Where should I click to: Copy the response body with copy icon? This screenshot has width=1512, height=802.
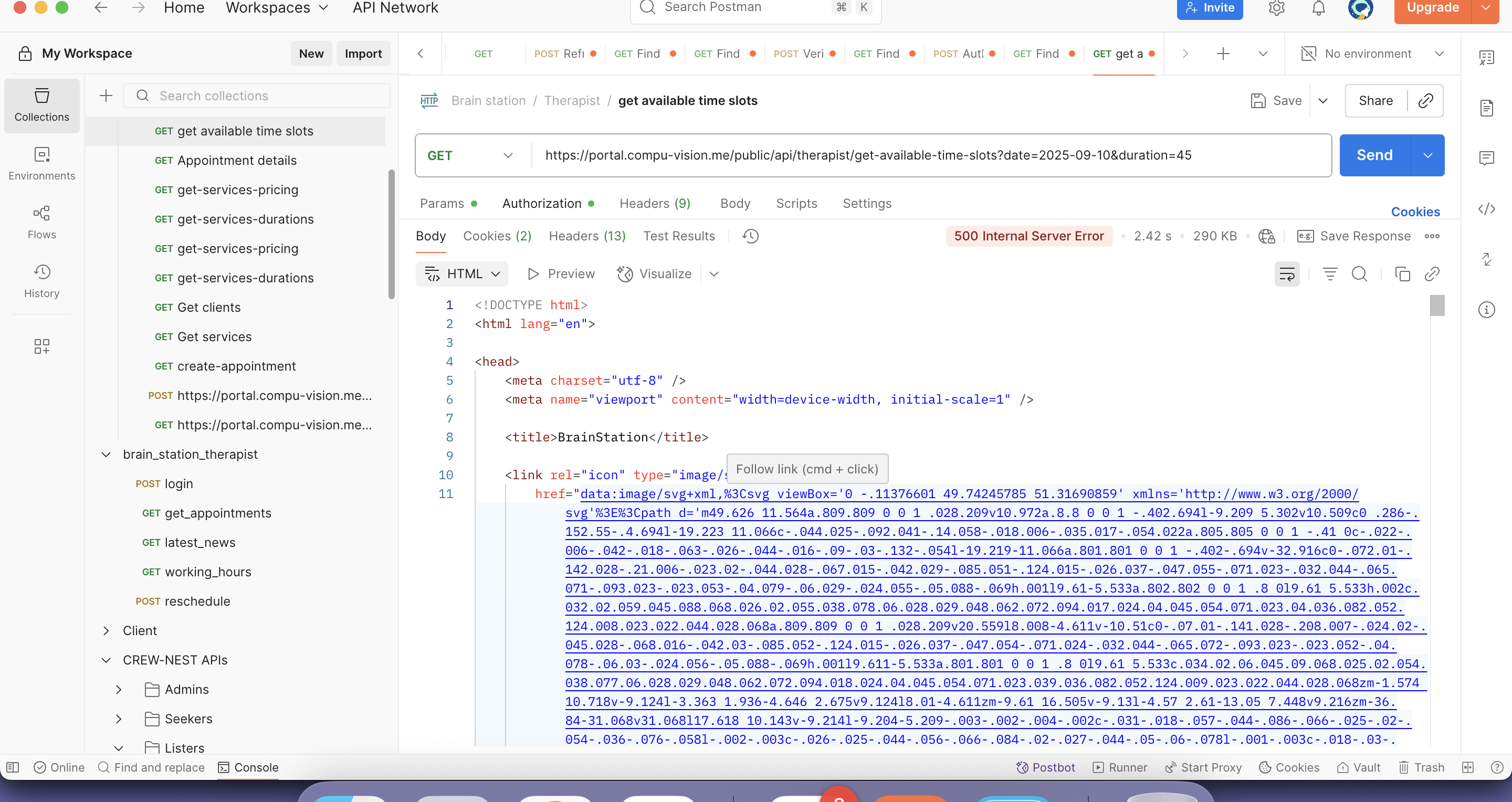(1402, 274)
